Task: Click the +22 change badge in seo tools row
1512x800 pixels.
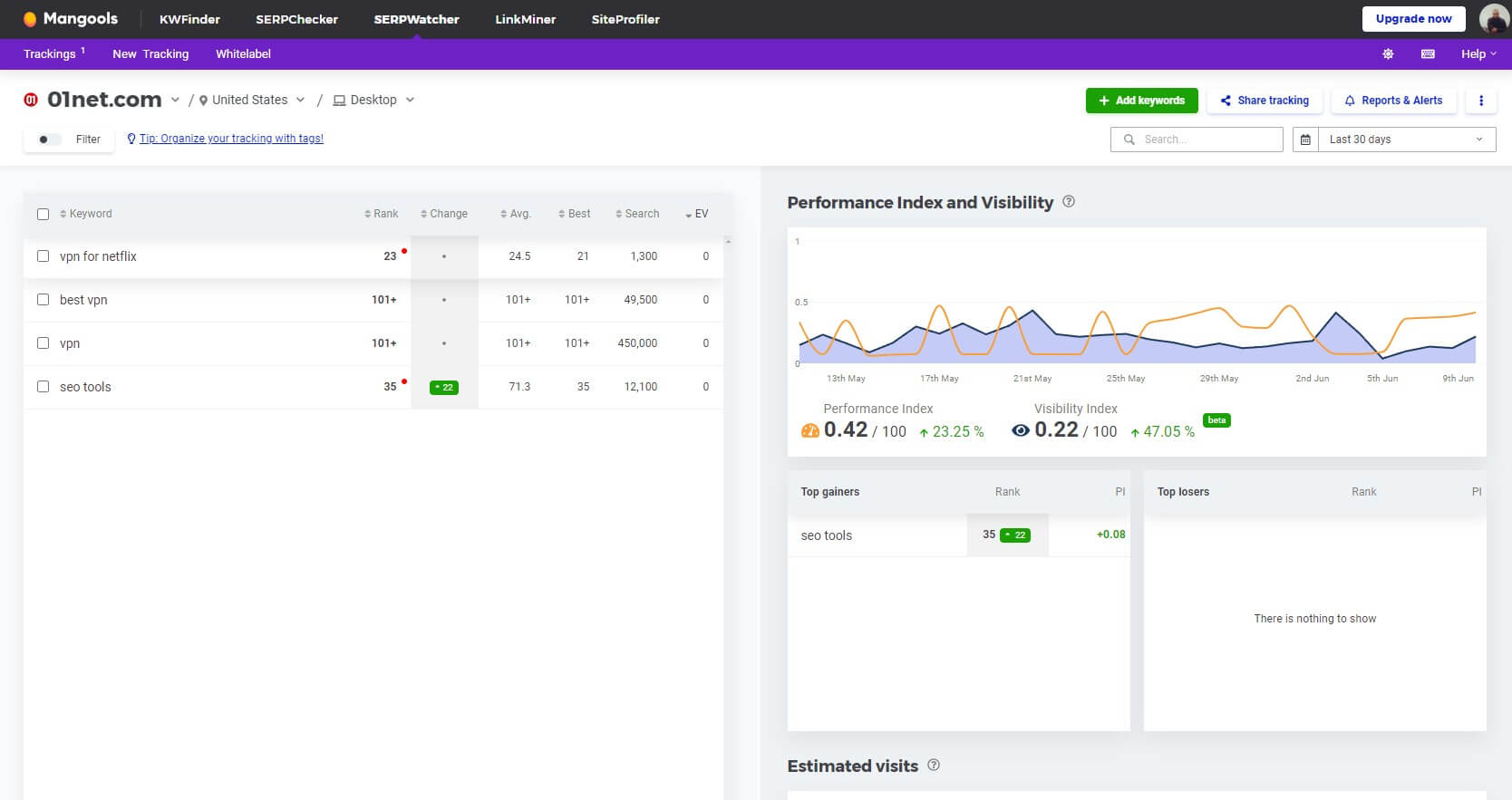Action: click(444, 388)
